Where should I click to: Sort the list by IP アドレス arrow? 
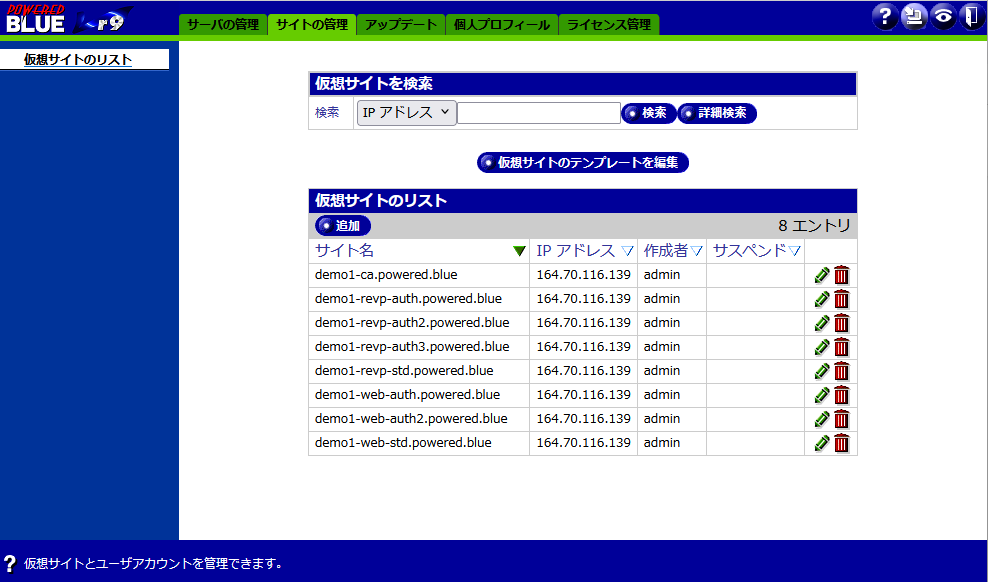click(627, 251)
